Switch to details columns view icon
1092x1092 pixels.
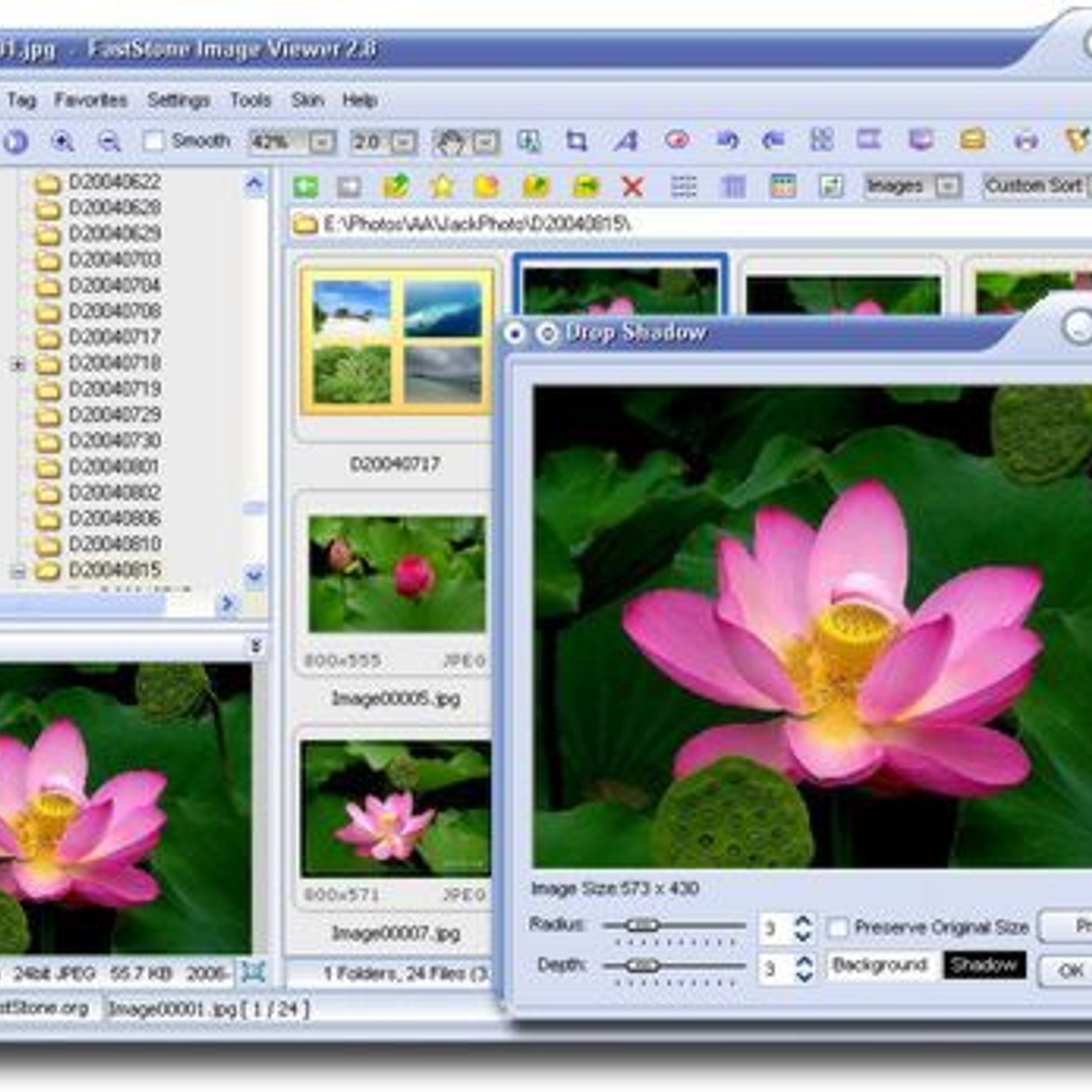733,187
